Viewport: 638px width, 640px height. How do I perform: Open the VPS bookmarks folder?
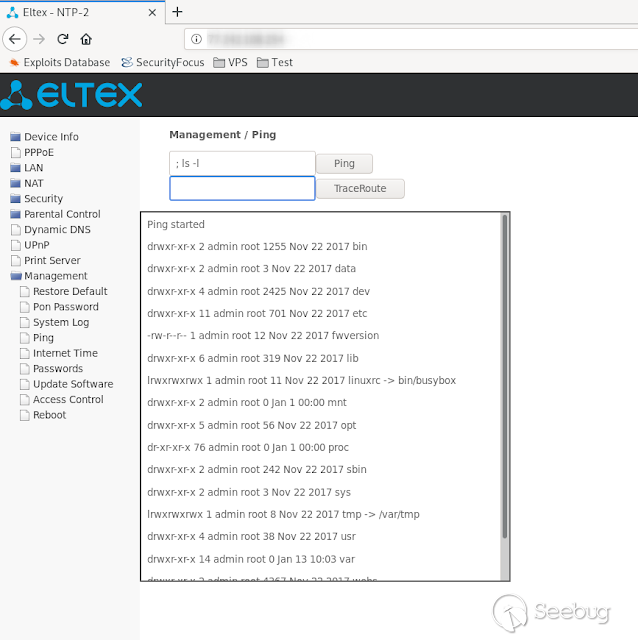(x=231, y=62)
